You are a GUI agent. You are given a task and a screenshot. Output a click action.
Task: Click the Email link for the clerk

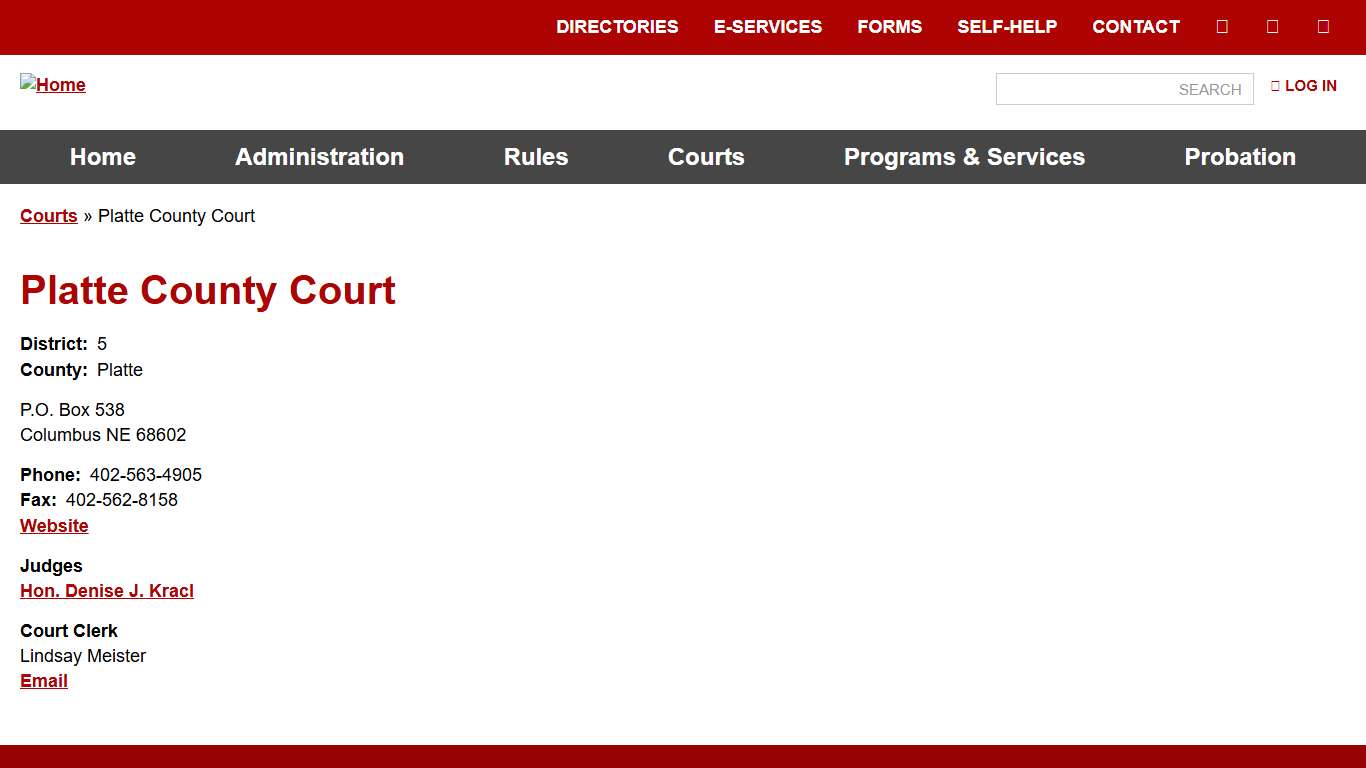pos(43,681)
